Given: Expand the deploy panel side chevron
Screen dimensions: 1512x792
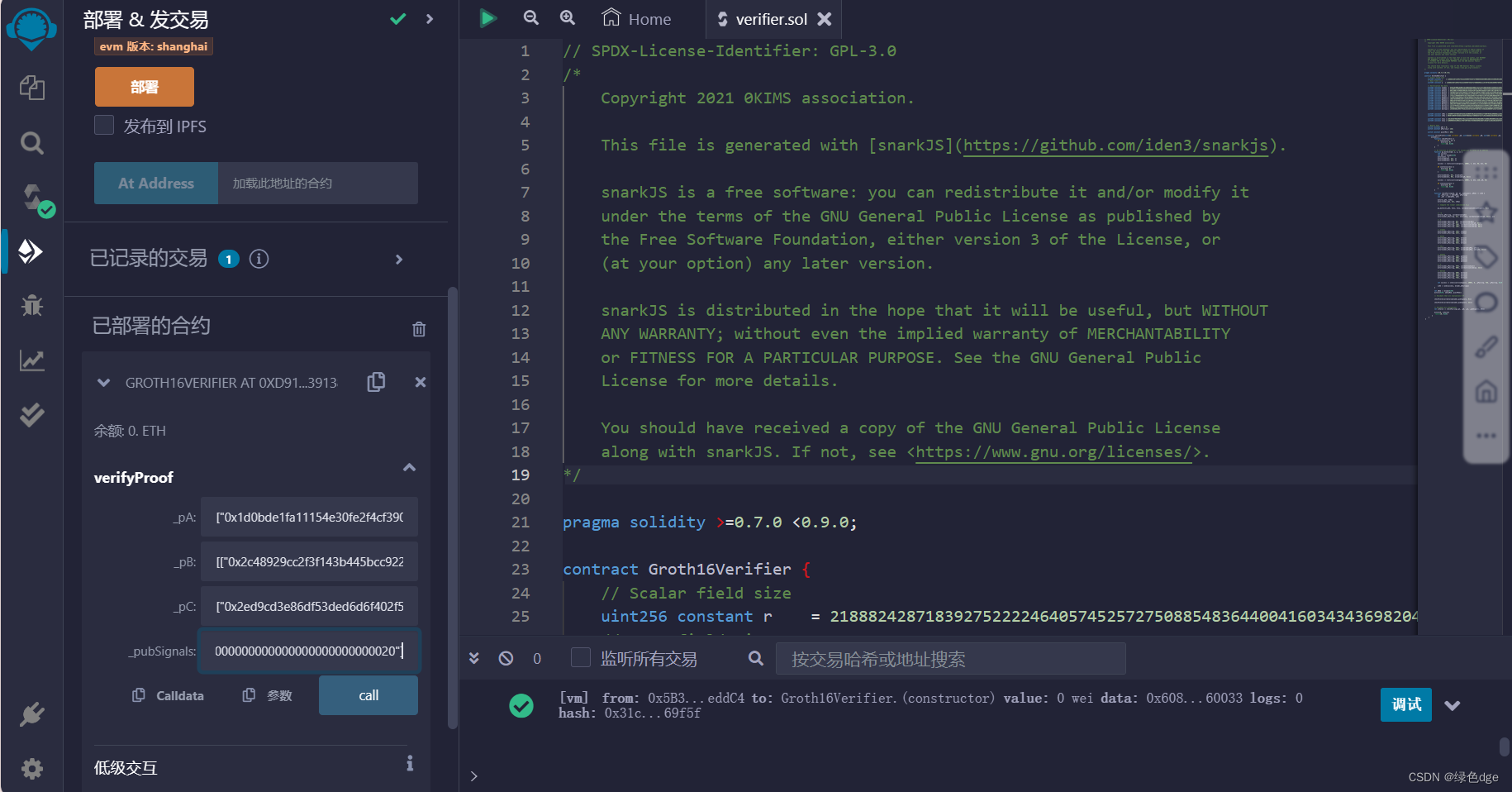Looking at the screenshot, I should pyautogui.click(x=430, y=18).
